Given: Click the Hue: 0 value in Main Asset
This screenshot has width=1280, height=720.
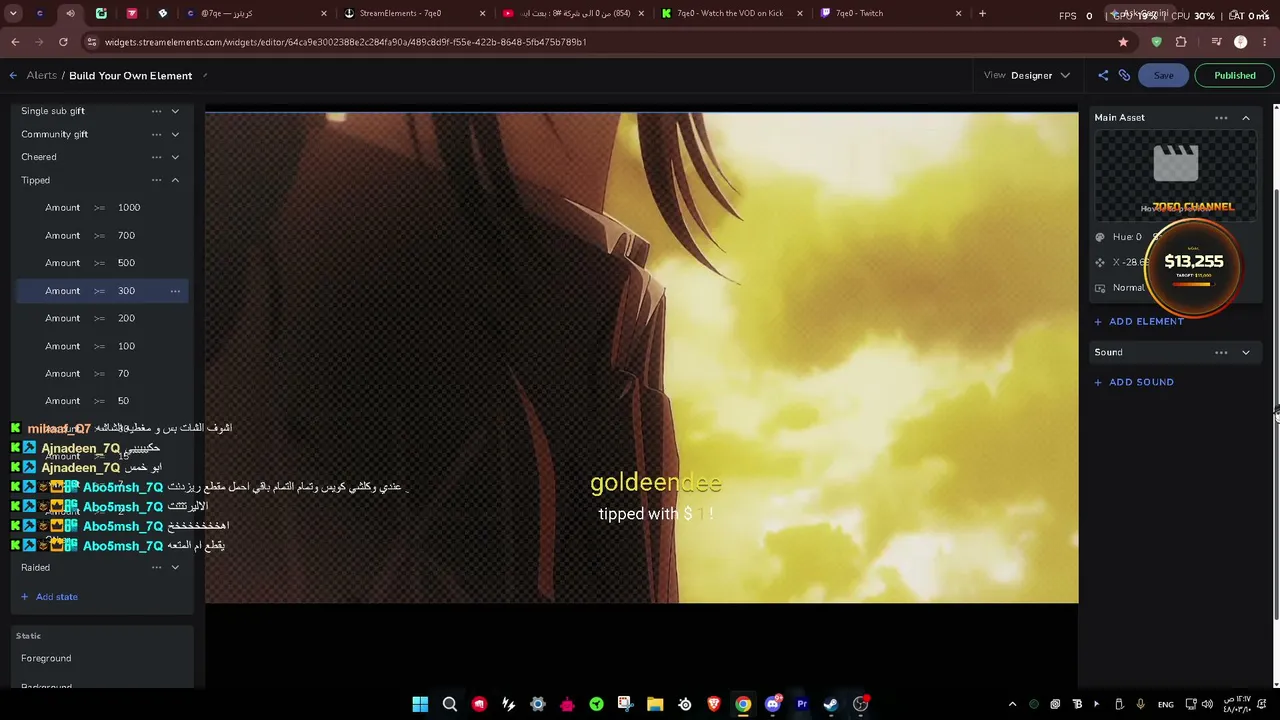Looking at the screenshot, I should coord(1127,237).
